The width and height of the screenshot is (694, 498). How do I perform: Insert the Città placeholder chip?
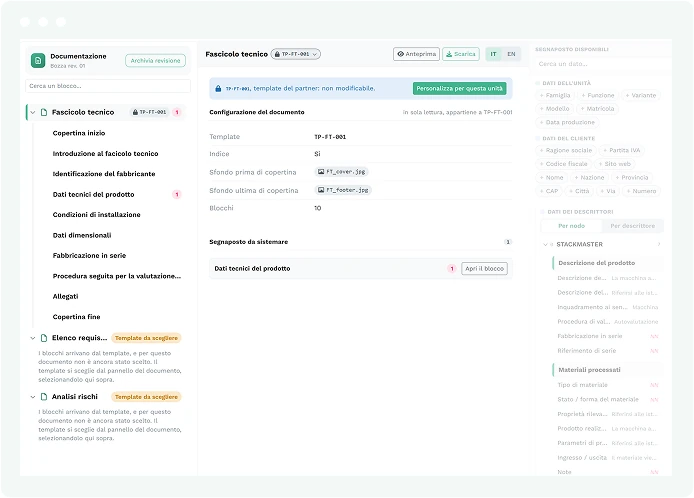point(579,191)
